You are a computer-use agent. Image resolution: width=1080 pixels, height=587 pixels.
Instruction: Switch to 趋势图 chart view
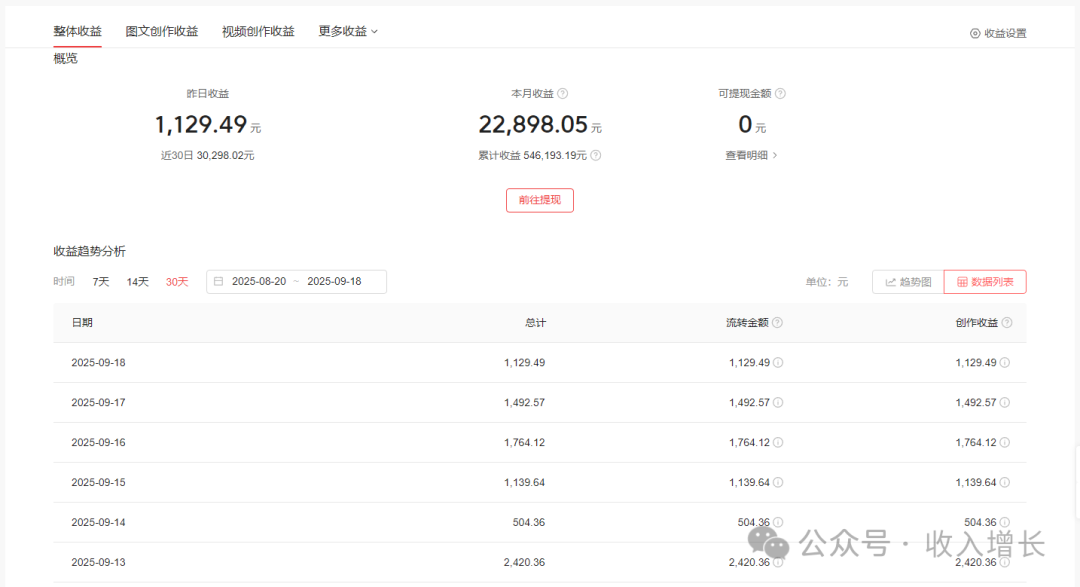tap(908, 282)
